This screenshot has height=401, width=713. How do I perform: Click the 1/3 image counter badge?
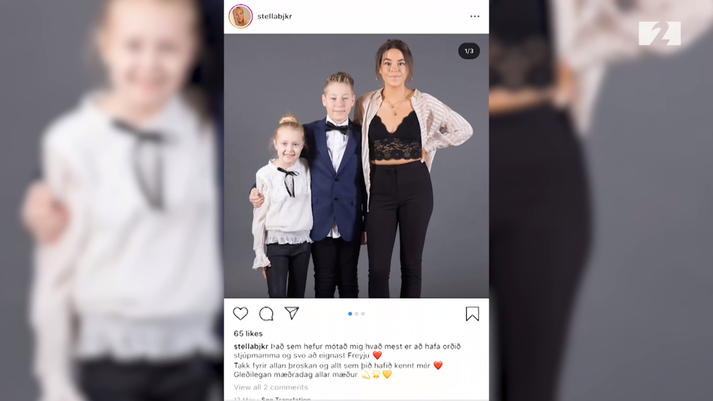point(469,51)
